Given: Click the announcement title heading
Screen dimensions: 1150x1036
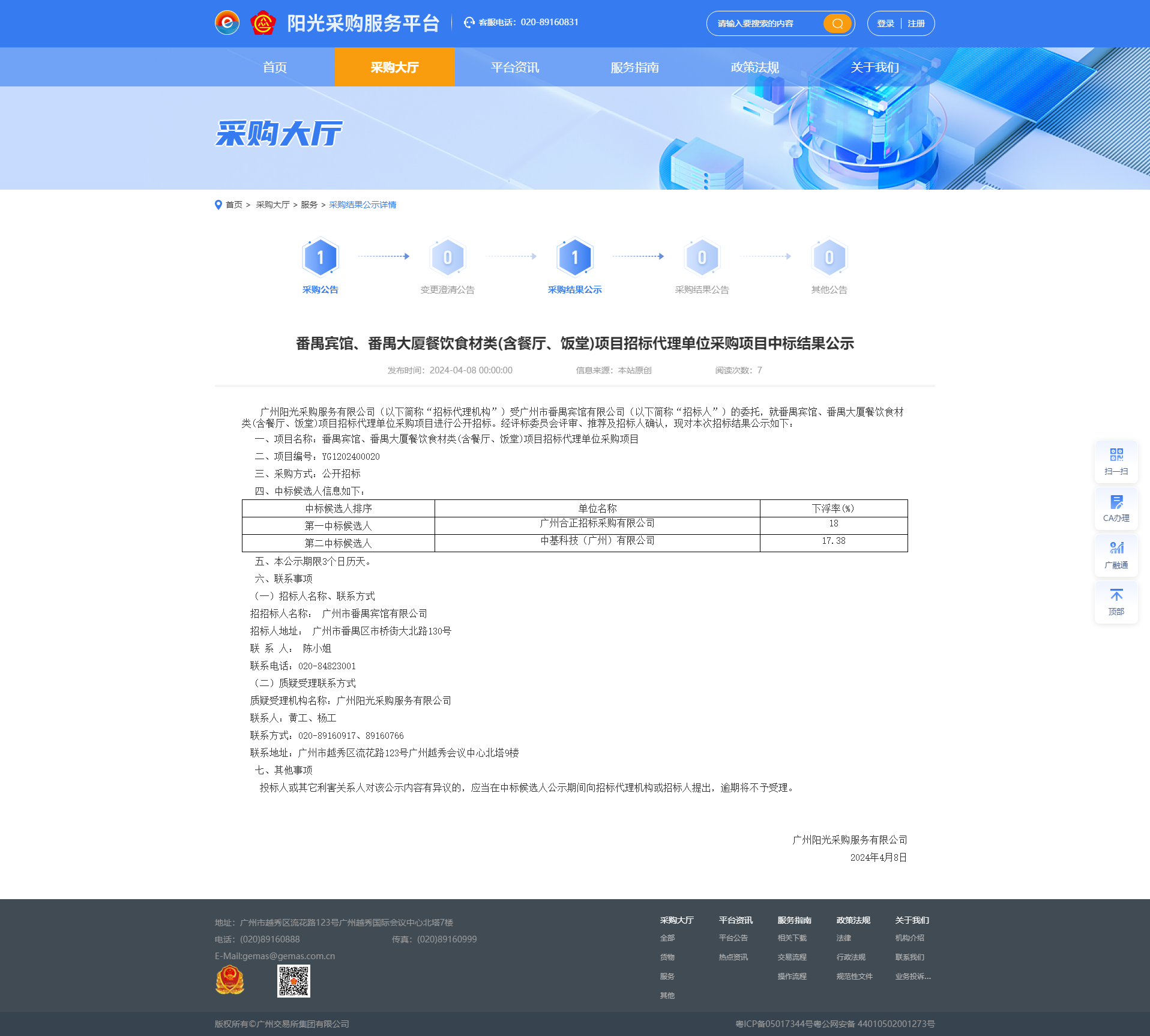Looking at the screenshot, I should [575, 343].
